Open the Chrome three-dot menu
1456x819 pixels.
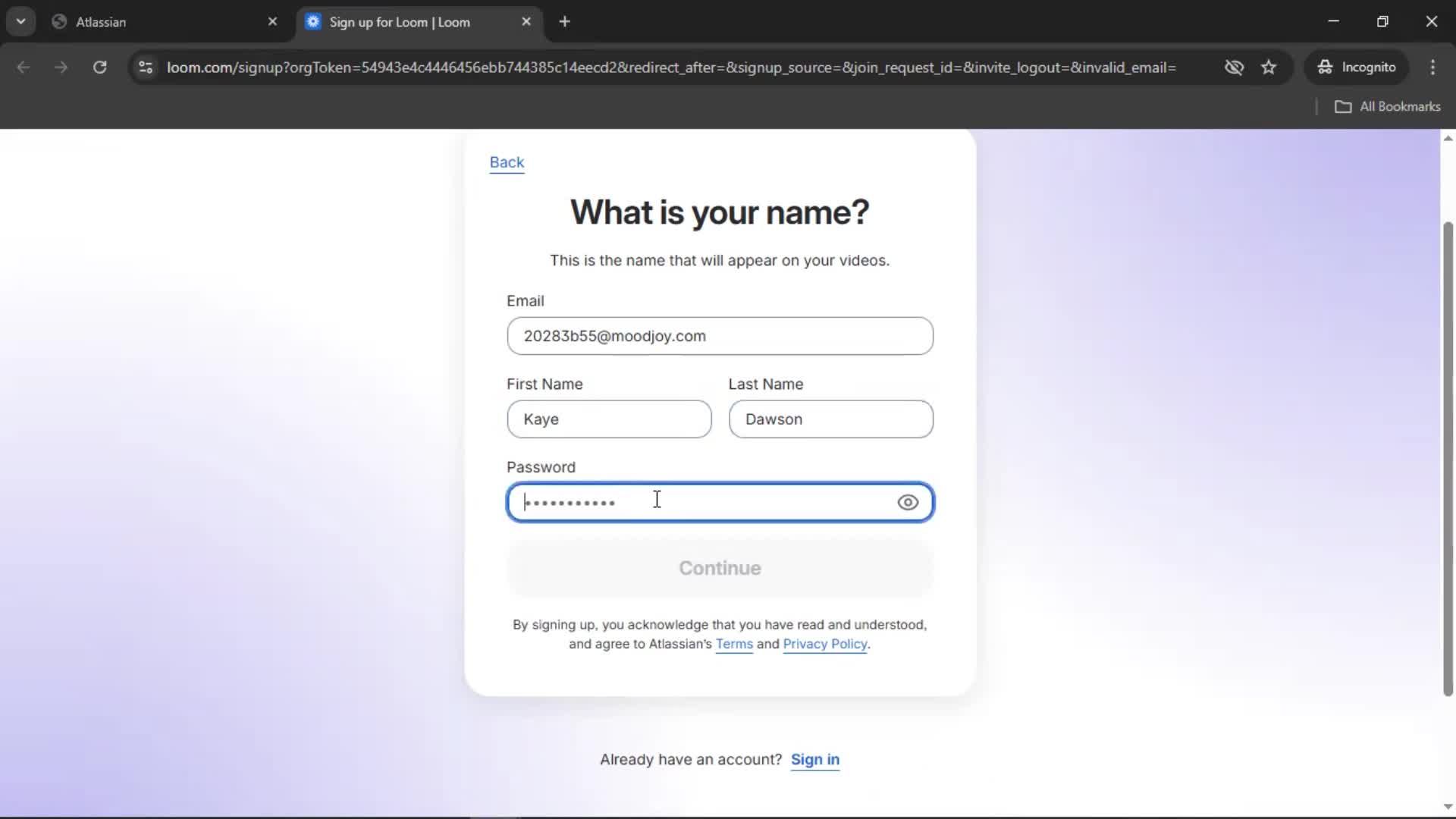(1432, 67)
